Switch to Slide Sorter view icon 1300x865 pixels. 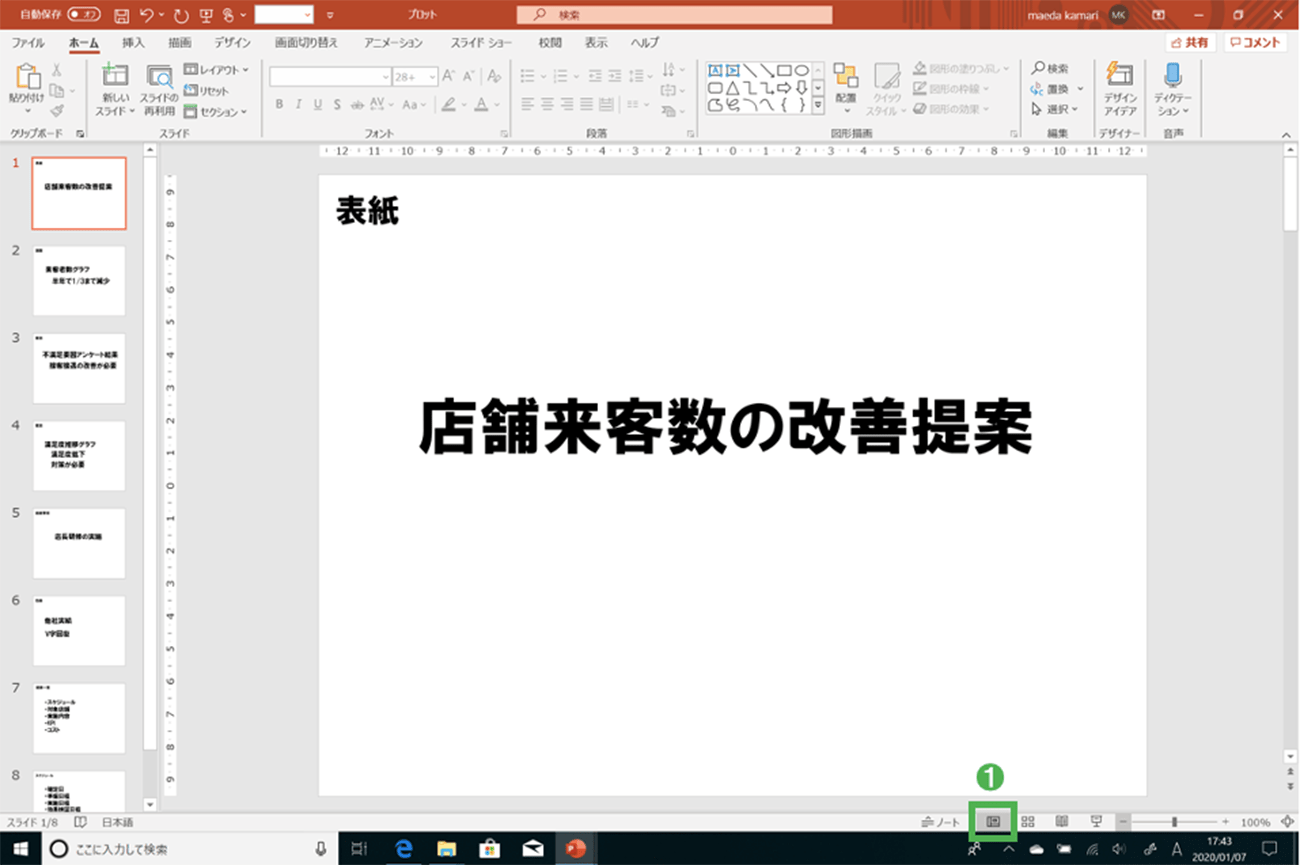coord(1028,822)
